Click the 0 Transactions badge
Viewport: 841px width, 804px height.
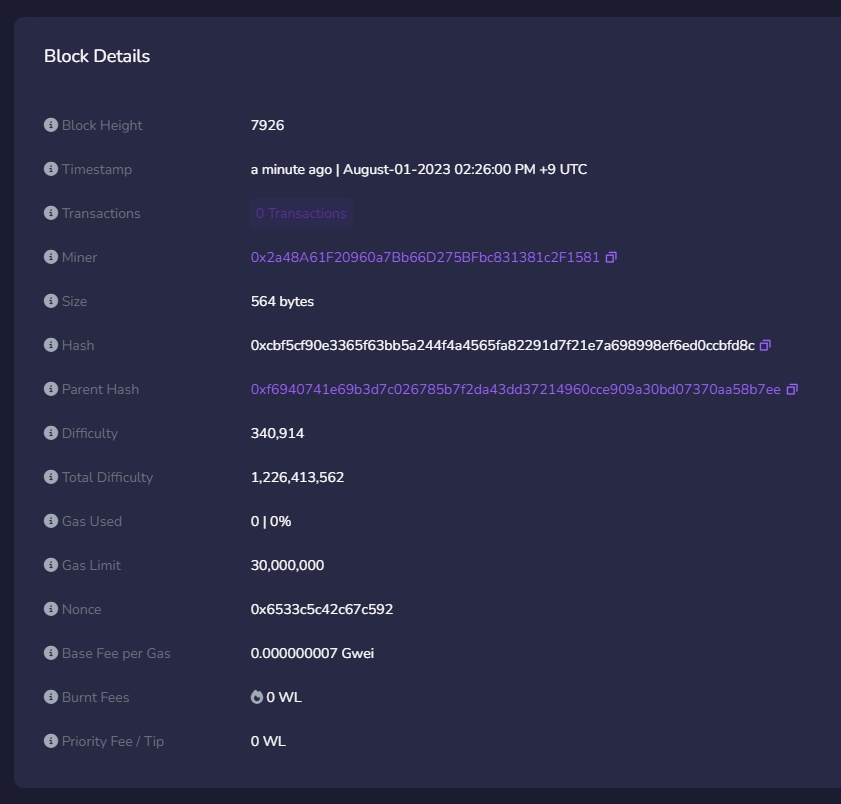(x=301, y=213)
